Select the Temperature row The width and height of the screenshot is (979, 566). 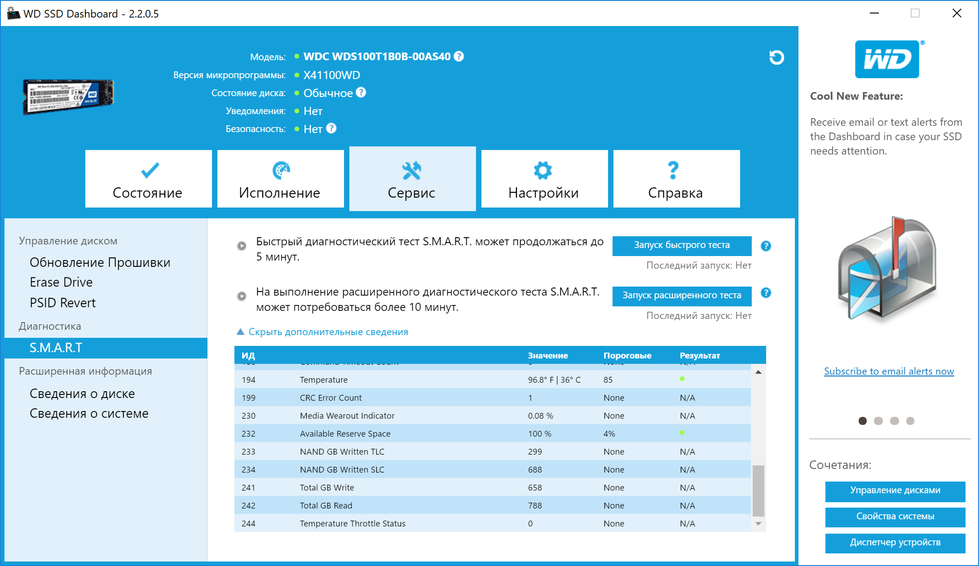(x=493, y=379)
